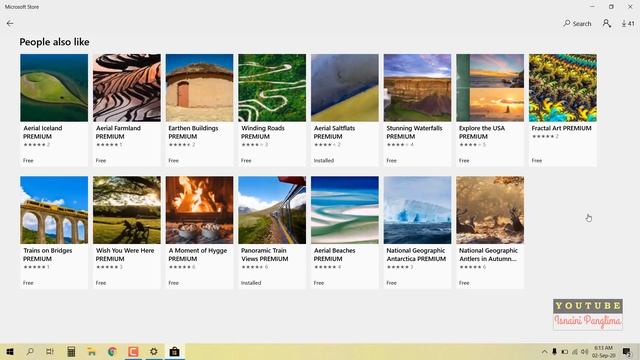The image size is (640, 360).
Task: Click the star rating of A Moment of Hygge
Action: [x=182, y=267]
